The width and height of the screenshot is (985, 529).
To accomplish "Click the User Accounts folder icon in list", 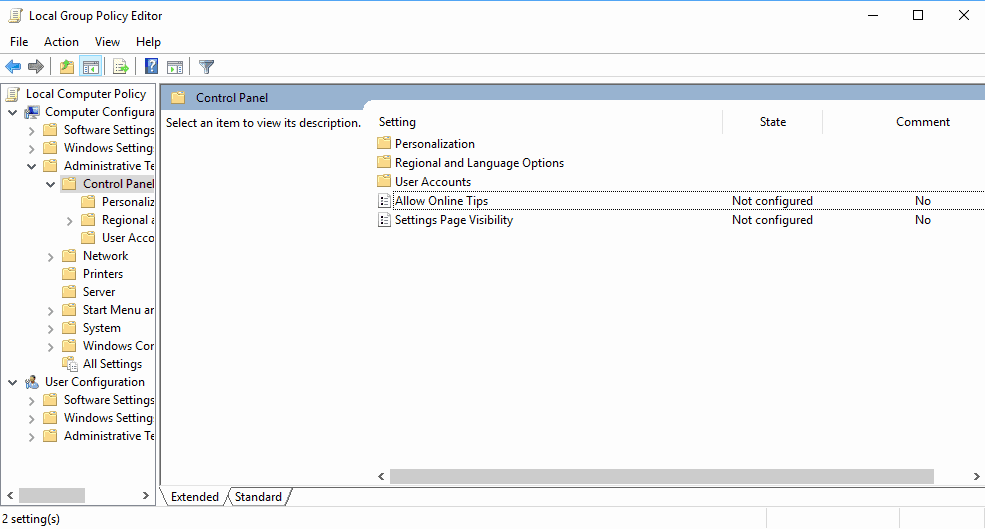I will click(x=384, y=181).
